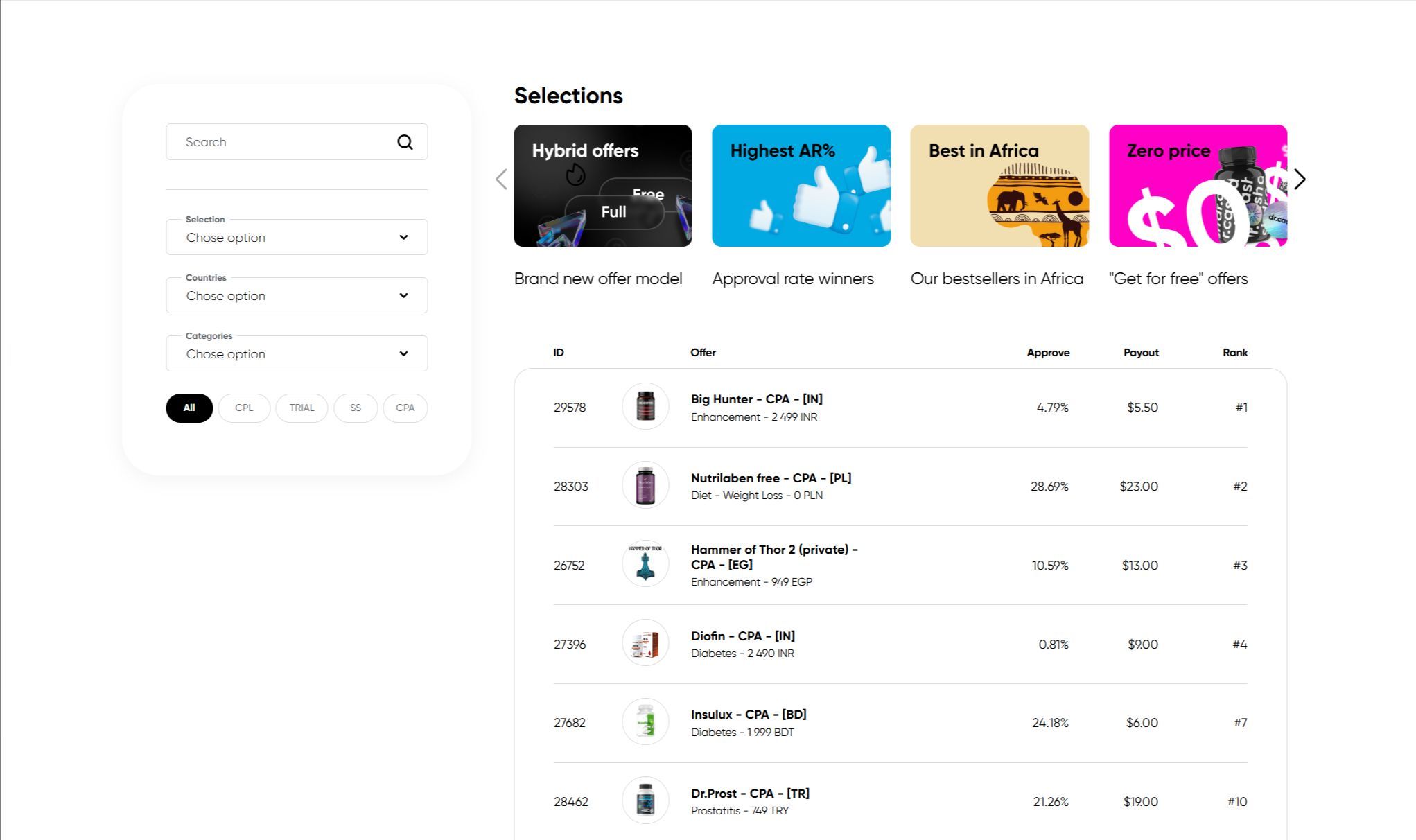Open the Highest AR% selection card
This screenshot has height=840, width=1416.
(x=801, y=186)
